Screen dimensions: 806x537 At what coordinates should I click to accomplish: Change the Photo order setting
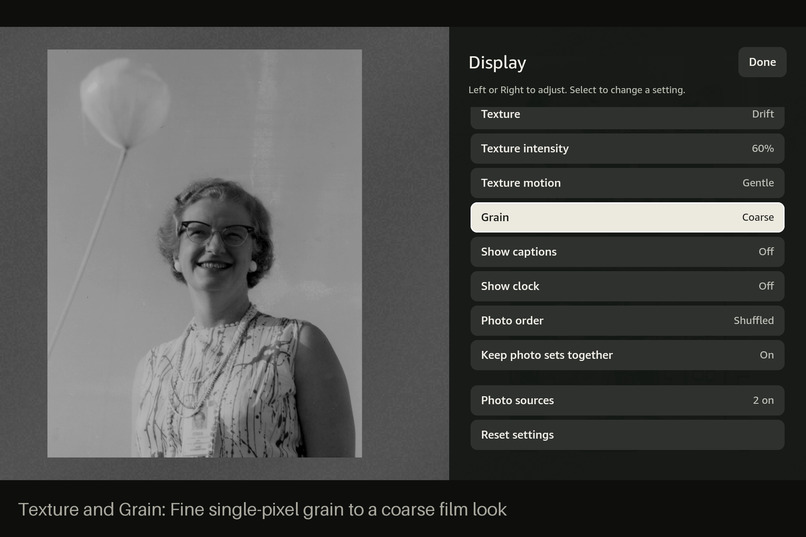(x=627, y=321)
